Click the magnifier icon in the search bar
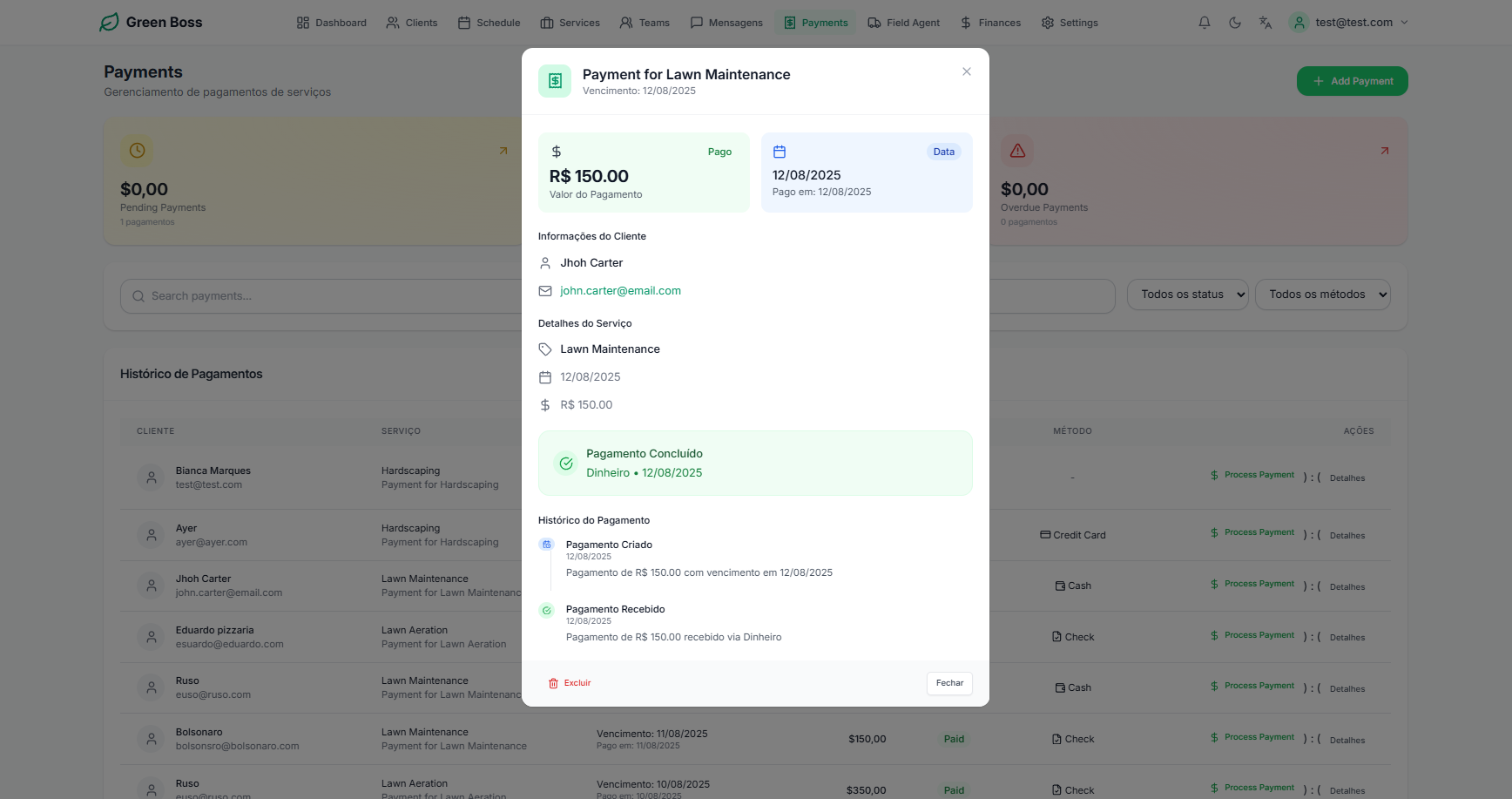 click(138, 296)
